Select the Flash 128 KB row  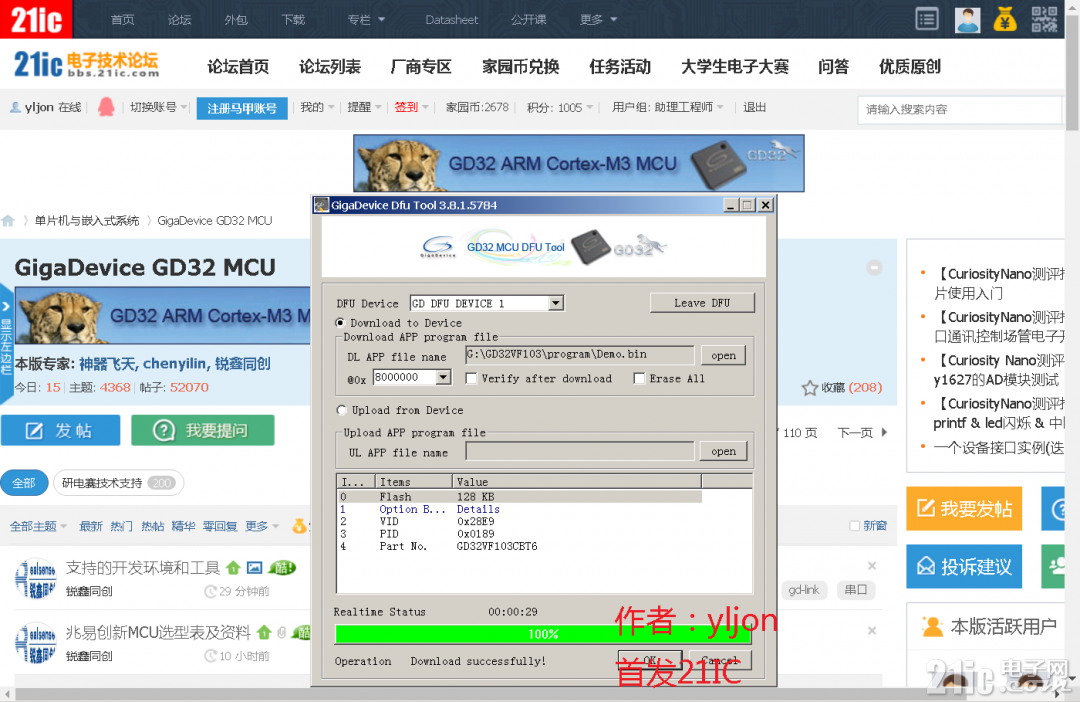520,497
